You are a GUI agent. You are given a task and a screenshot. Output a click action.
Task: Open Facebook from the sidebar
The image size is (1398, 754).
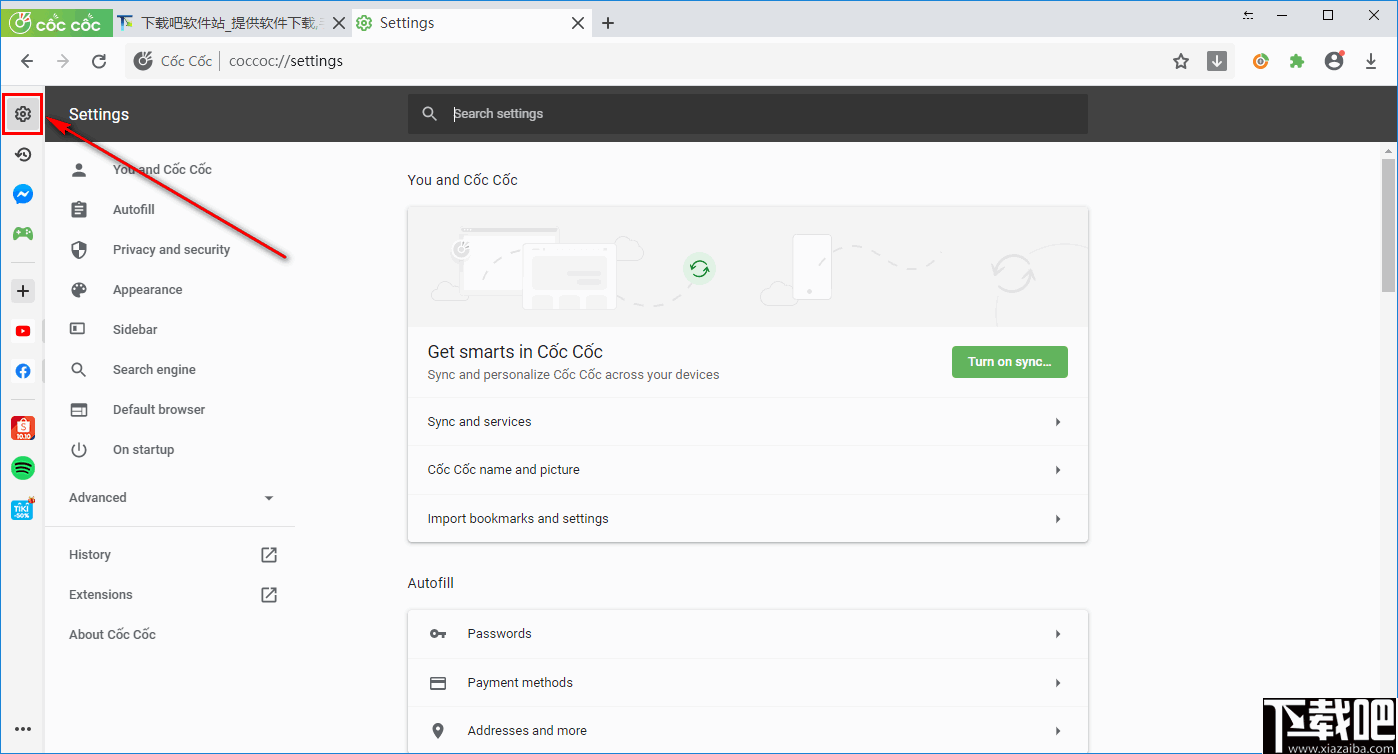point(23,371)
